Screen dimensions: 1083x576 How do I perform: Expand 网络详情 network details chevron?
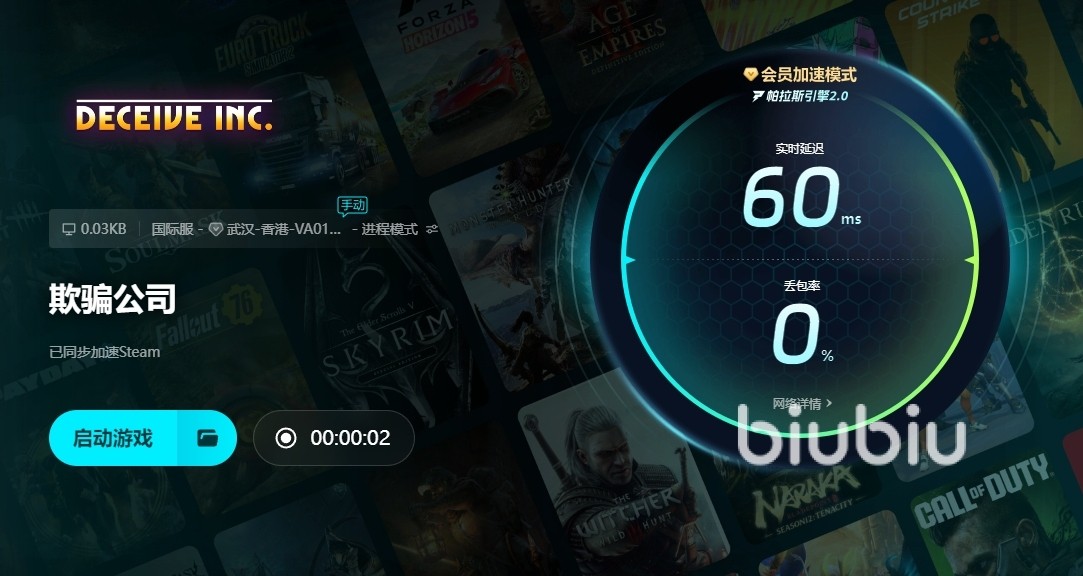(x=830, y=403)
